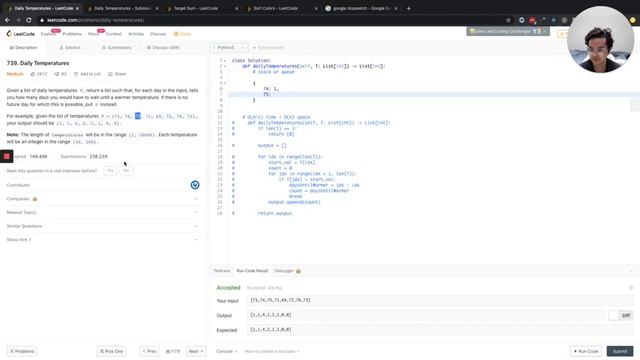Open the Problems list button at the bottom left
This screenshot has height=360, width=640.
pyautogui.click(x=22, y=351)
